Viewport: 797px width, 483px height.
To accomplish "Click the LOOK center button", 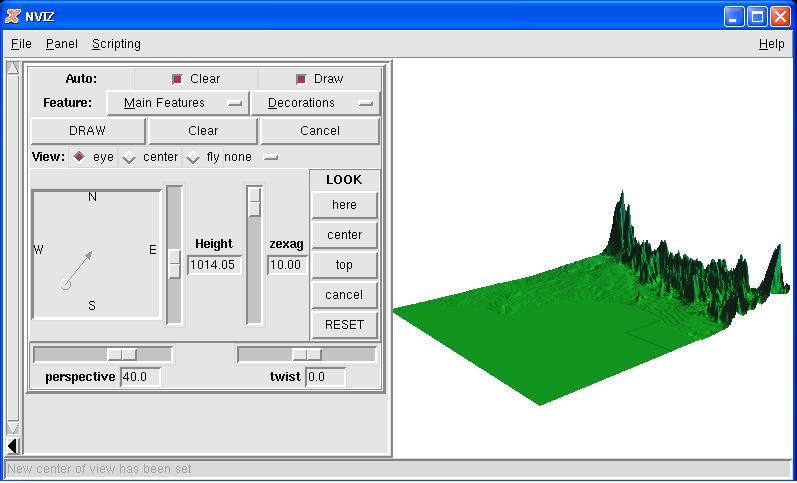I will tap(344, 235).
